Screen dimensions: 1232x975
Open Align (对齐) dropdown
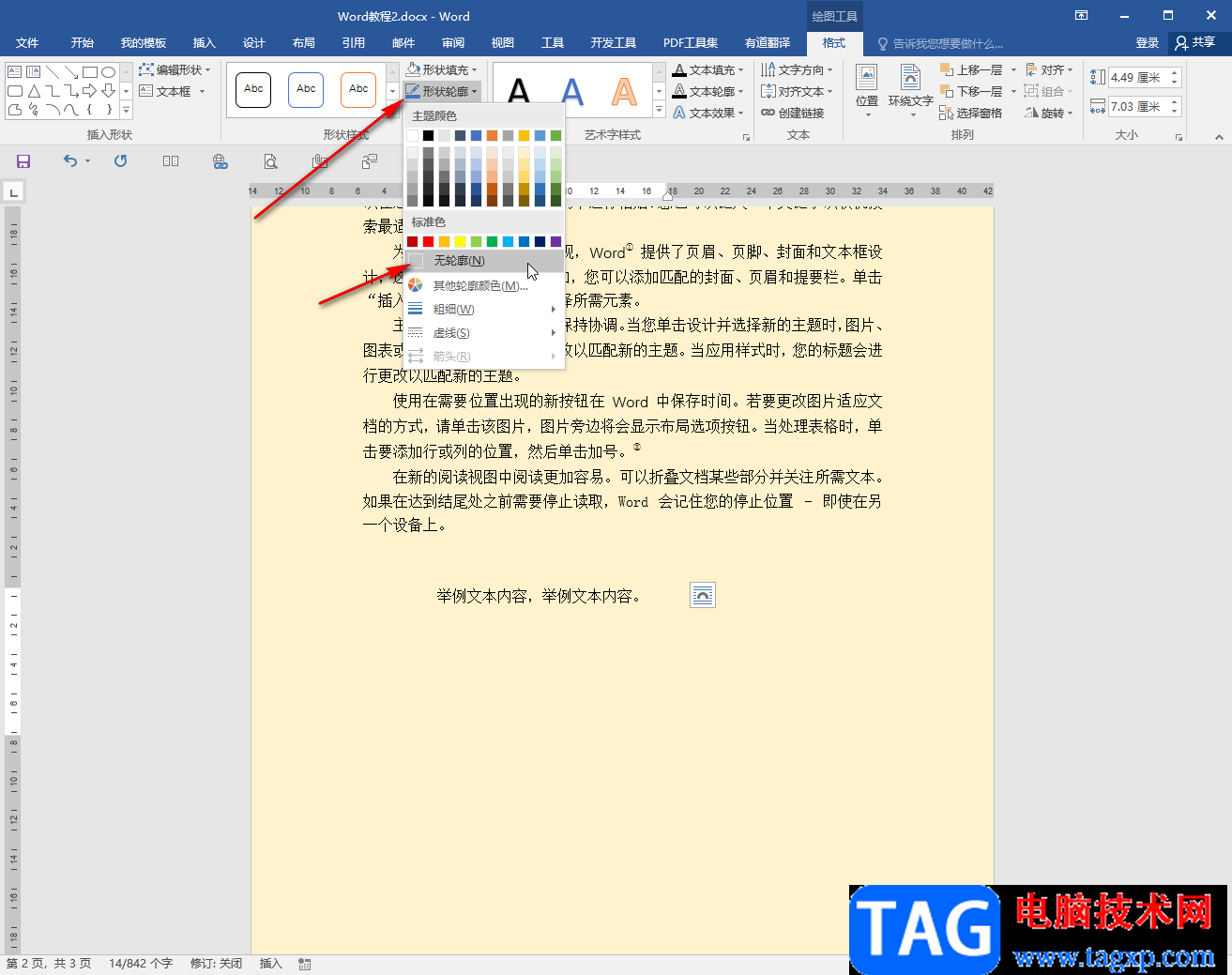[x=1049, y=69]
